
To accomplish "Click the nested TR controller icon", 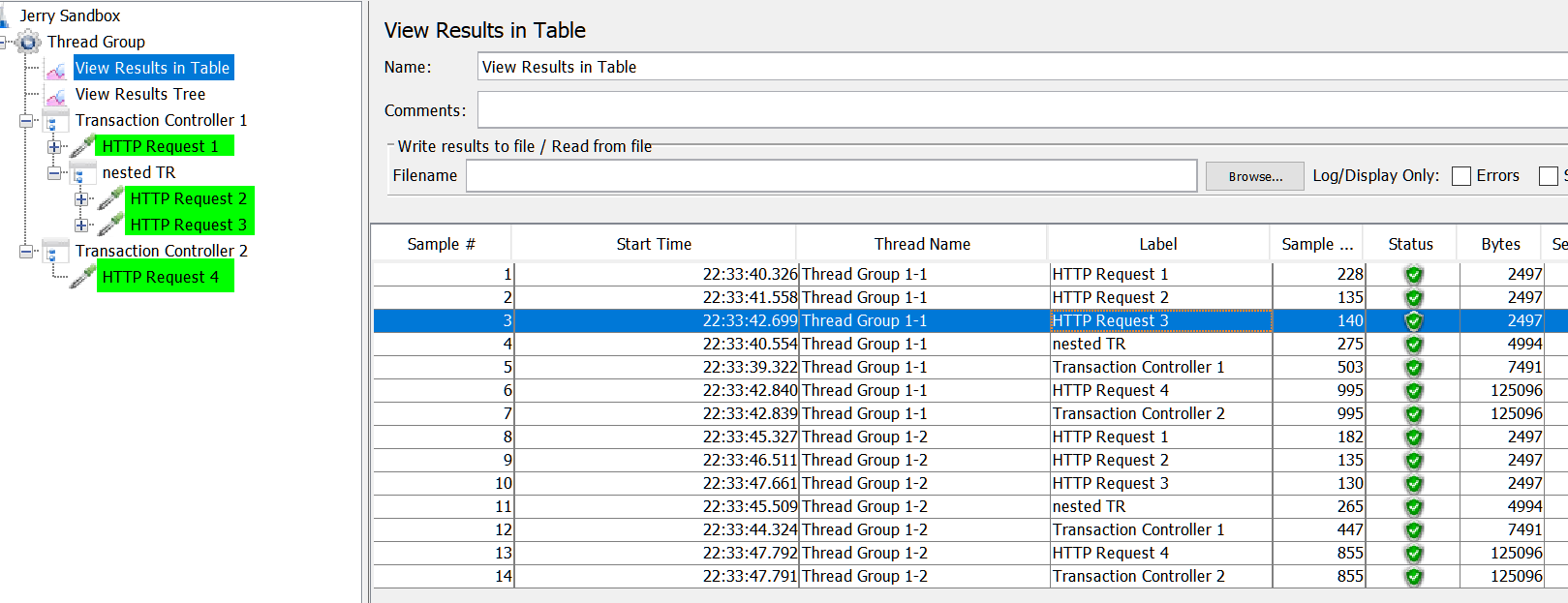I will point(82,173).
